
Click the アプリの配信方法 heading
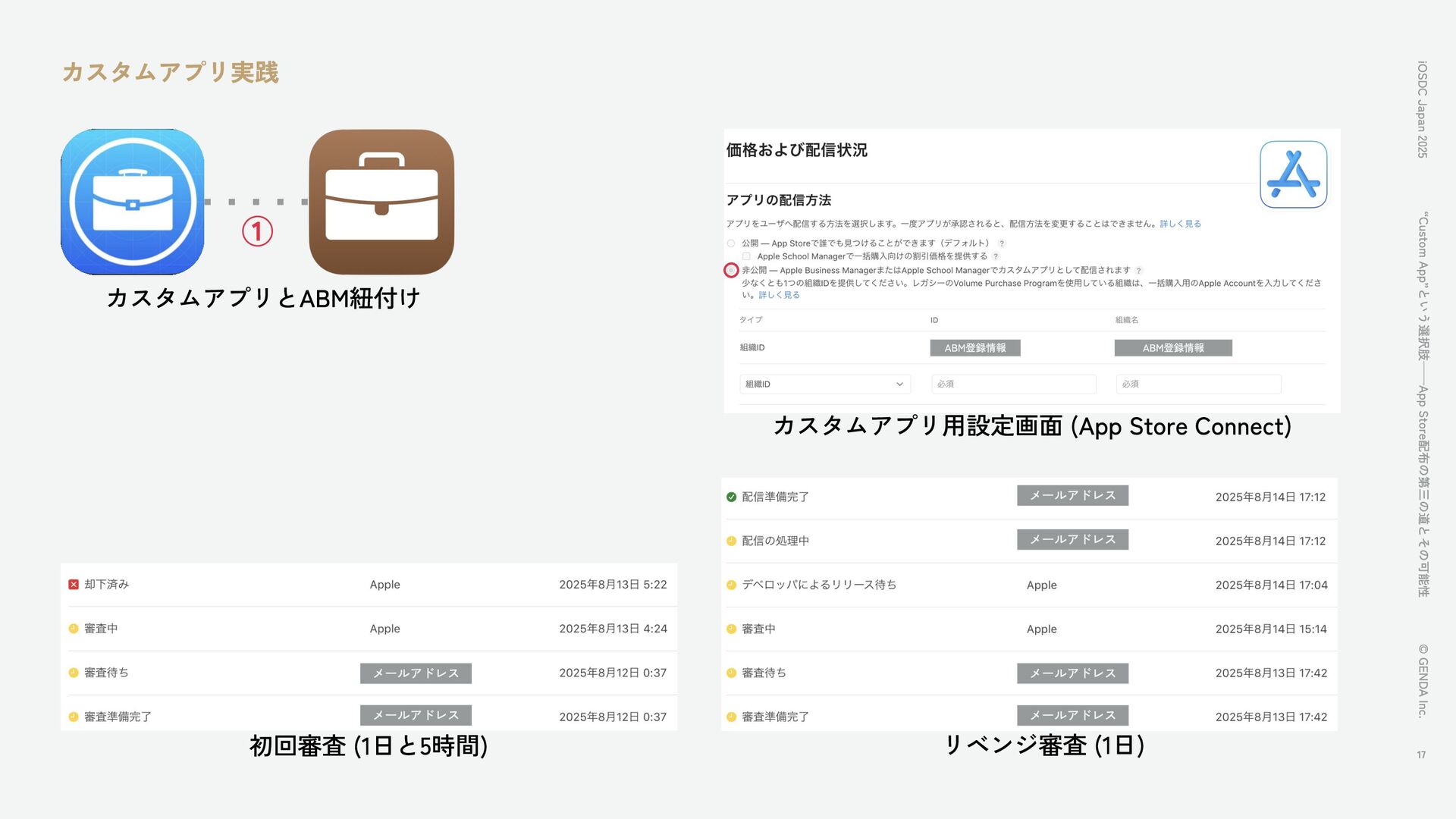click(x=779, y=200)
